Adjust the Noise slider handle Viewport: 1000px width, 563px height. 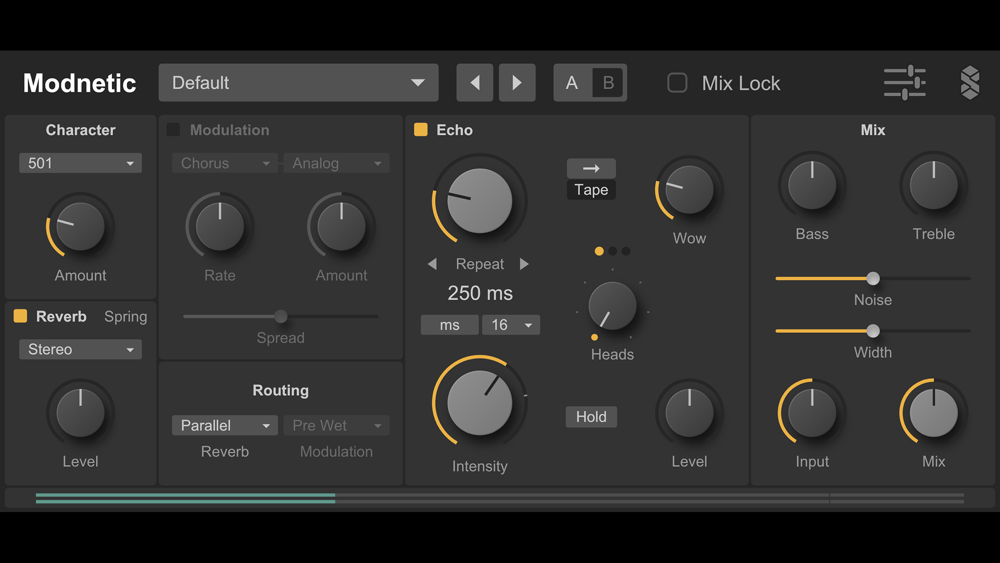[873, 279]
